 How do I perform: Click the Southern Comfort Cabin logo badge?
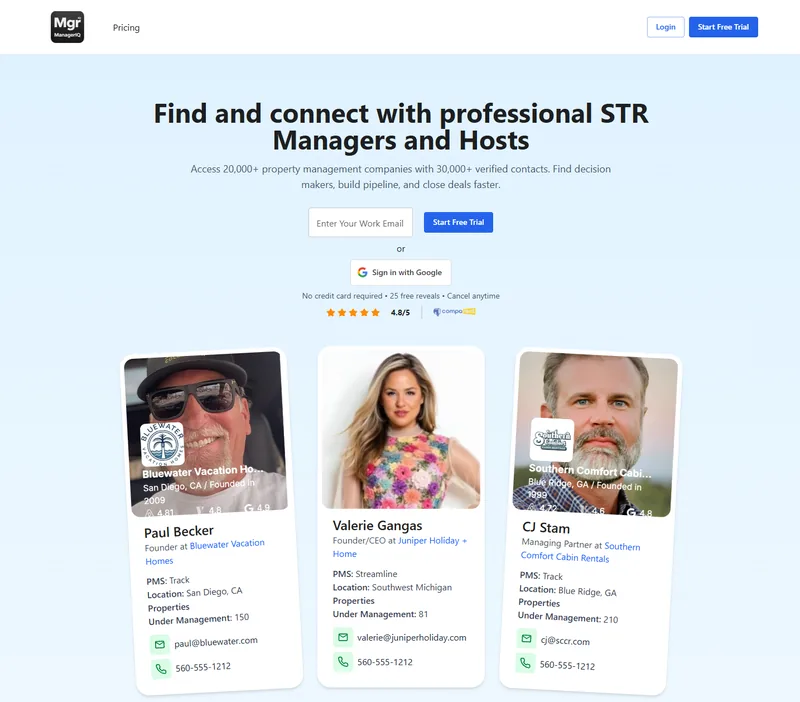point(552,440)
